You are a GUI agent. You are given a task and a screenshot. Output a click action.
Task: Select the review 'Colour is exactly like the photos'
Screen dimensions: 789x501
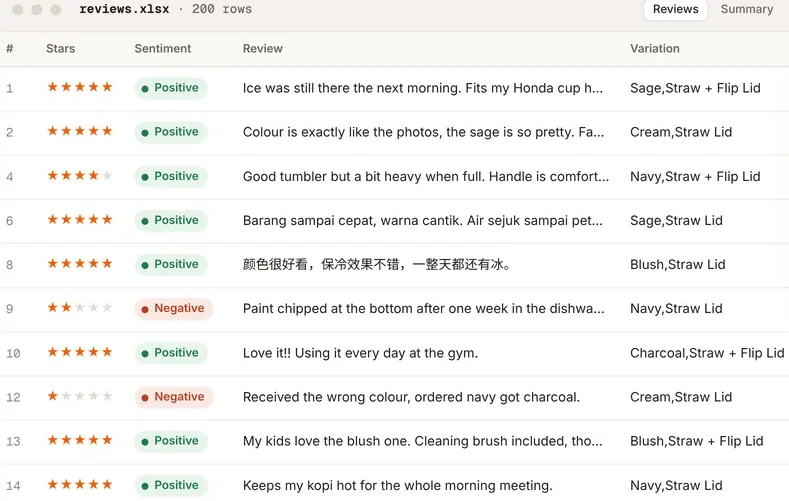[x=423, y=132]
